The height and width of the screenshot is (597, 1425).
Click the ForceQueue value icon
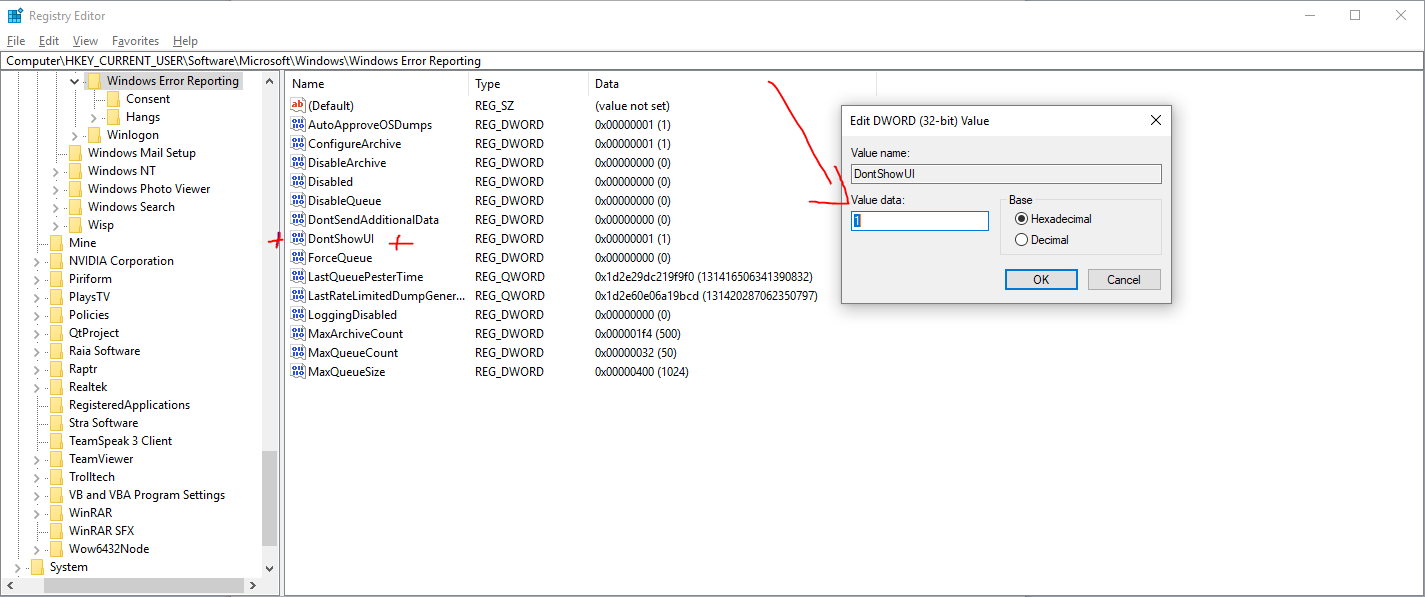click(x=297, y=257)
